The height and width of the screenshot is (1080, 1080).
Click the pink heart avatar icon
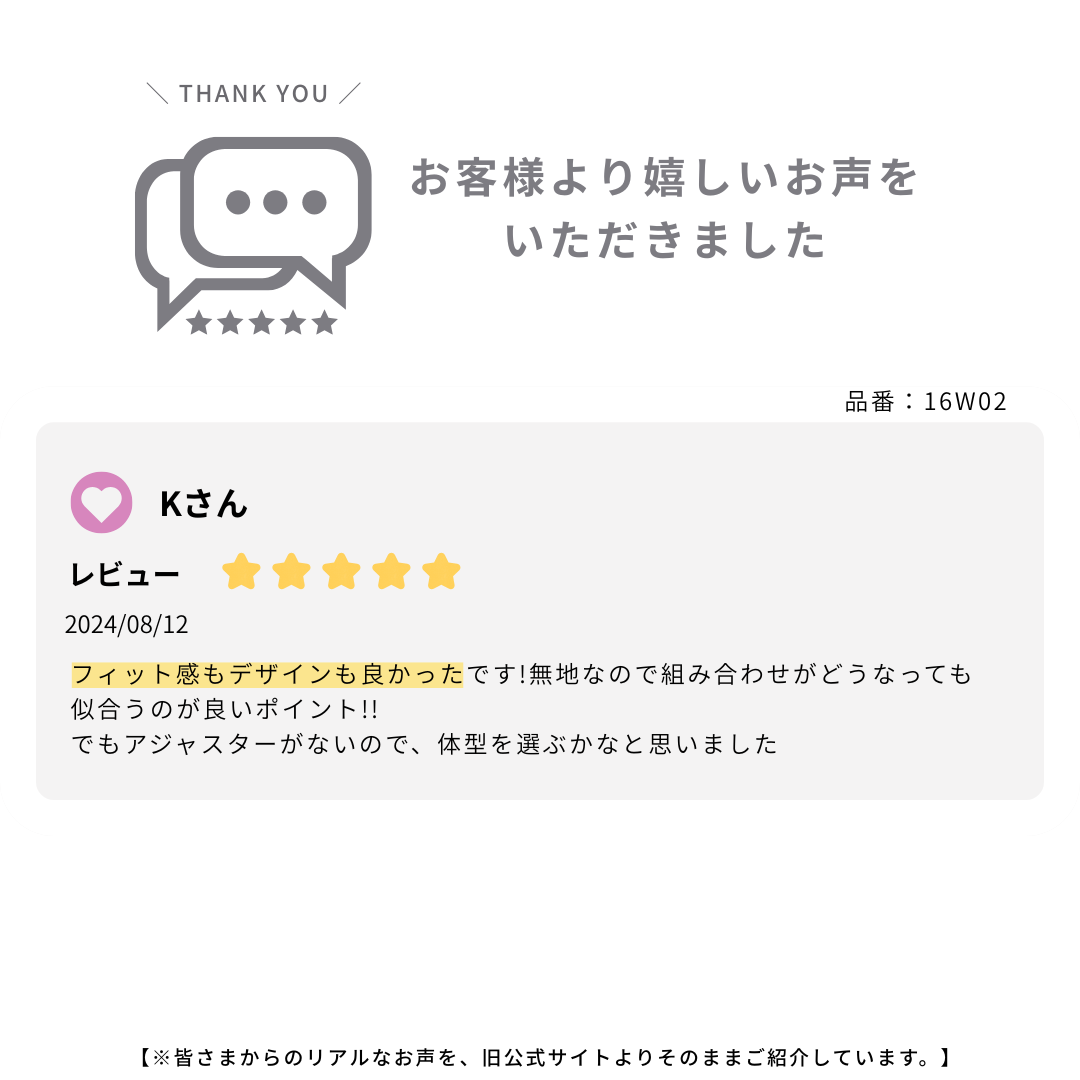pyautogui.click(x=101, y=502)
